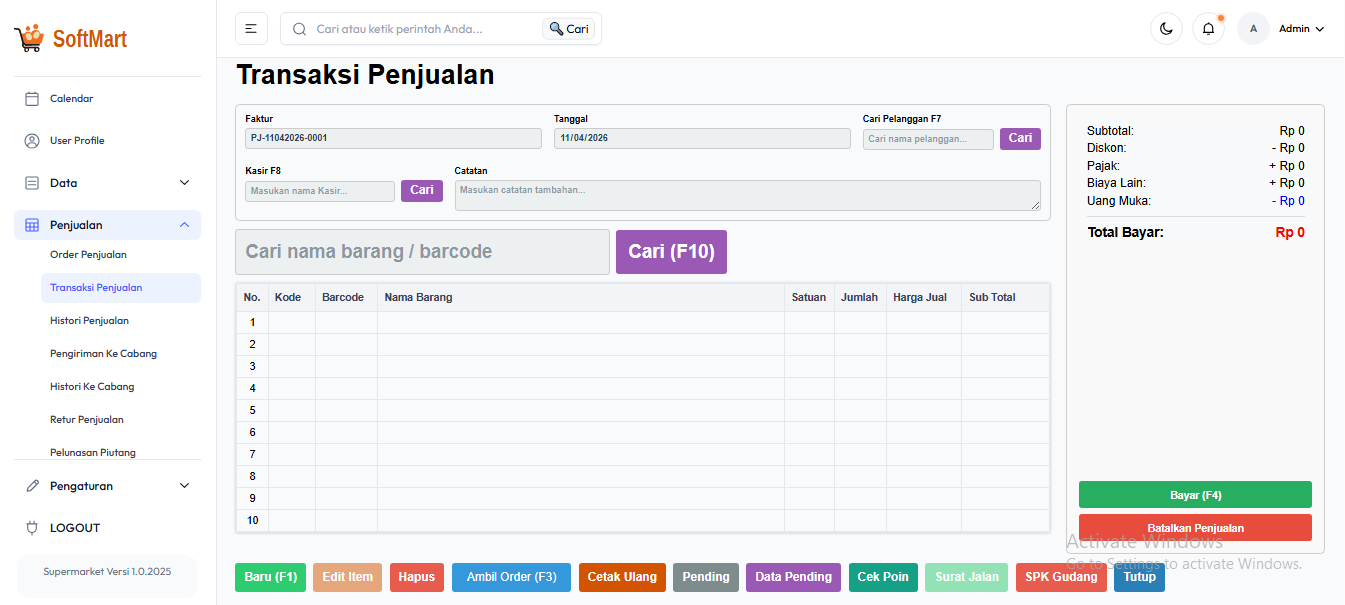1345x605 pixels.
Task: Expand the Data sidebar section
Action: (x=183, y=182)
